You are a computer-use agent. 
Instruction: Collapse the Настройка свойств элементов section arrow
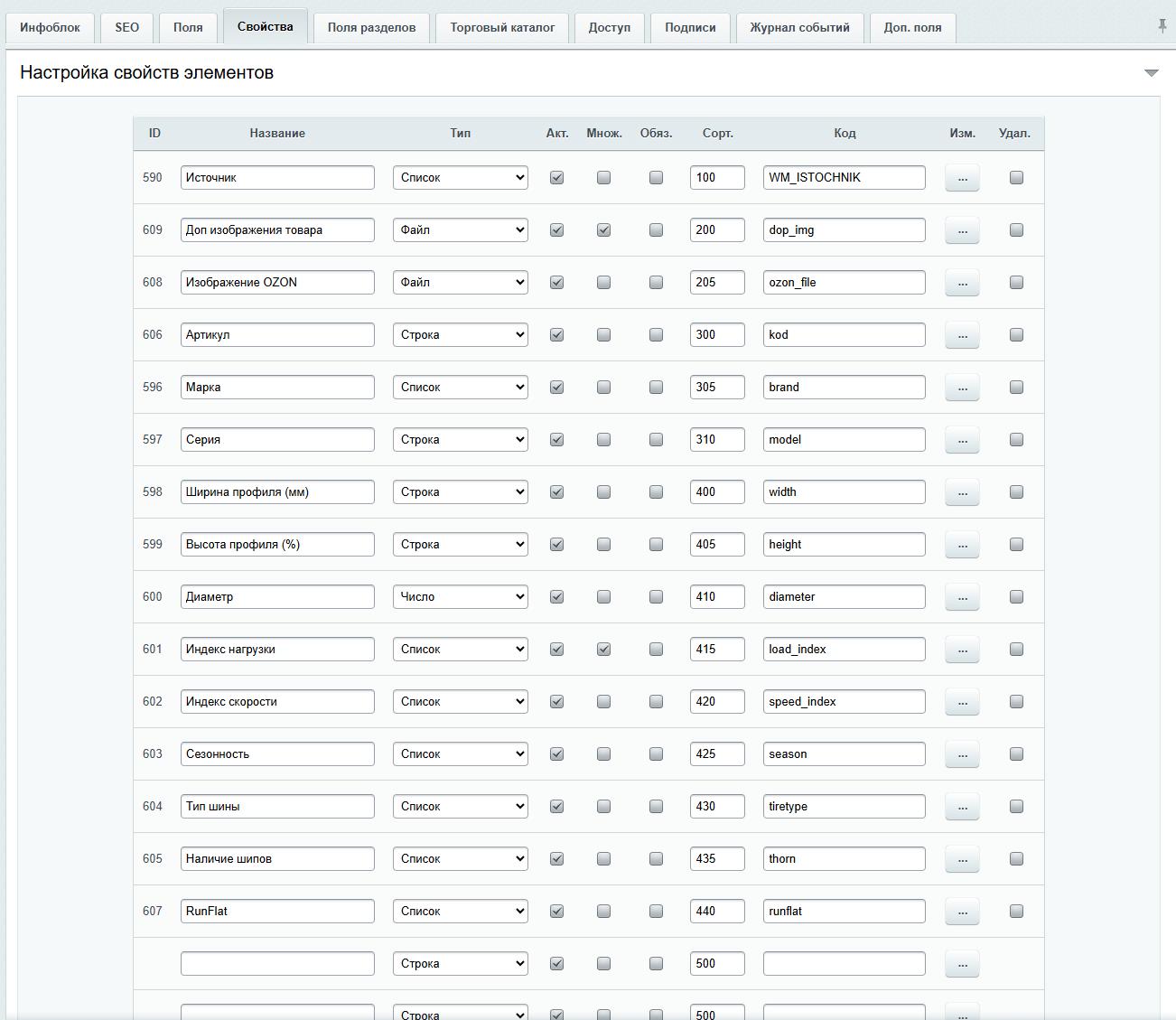(x=1151, y=73)
